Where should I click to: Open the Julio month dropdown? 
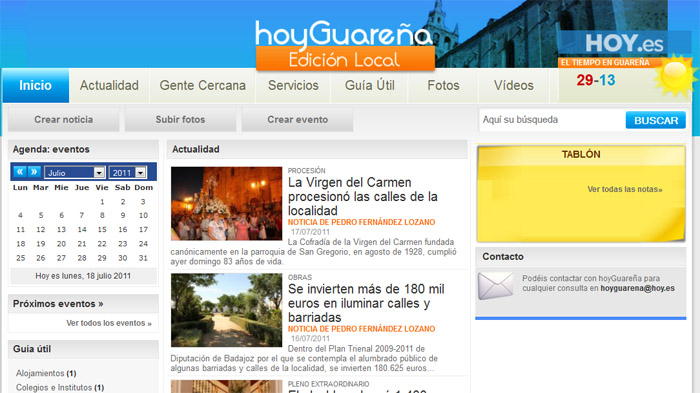point(75,172)
